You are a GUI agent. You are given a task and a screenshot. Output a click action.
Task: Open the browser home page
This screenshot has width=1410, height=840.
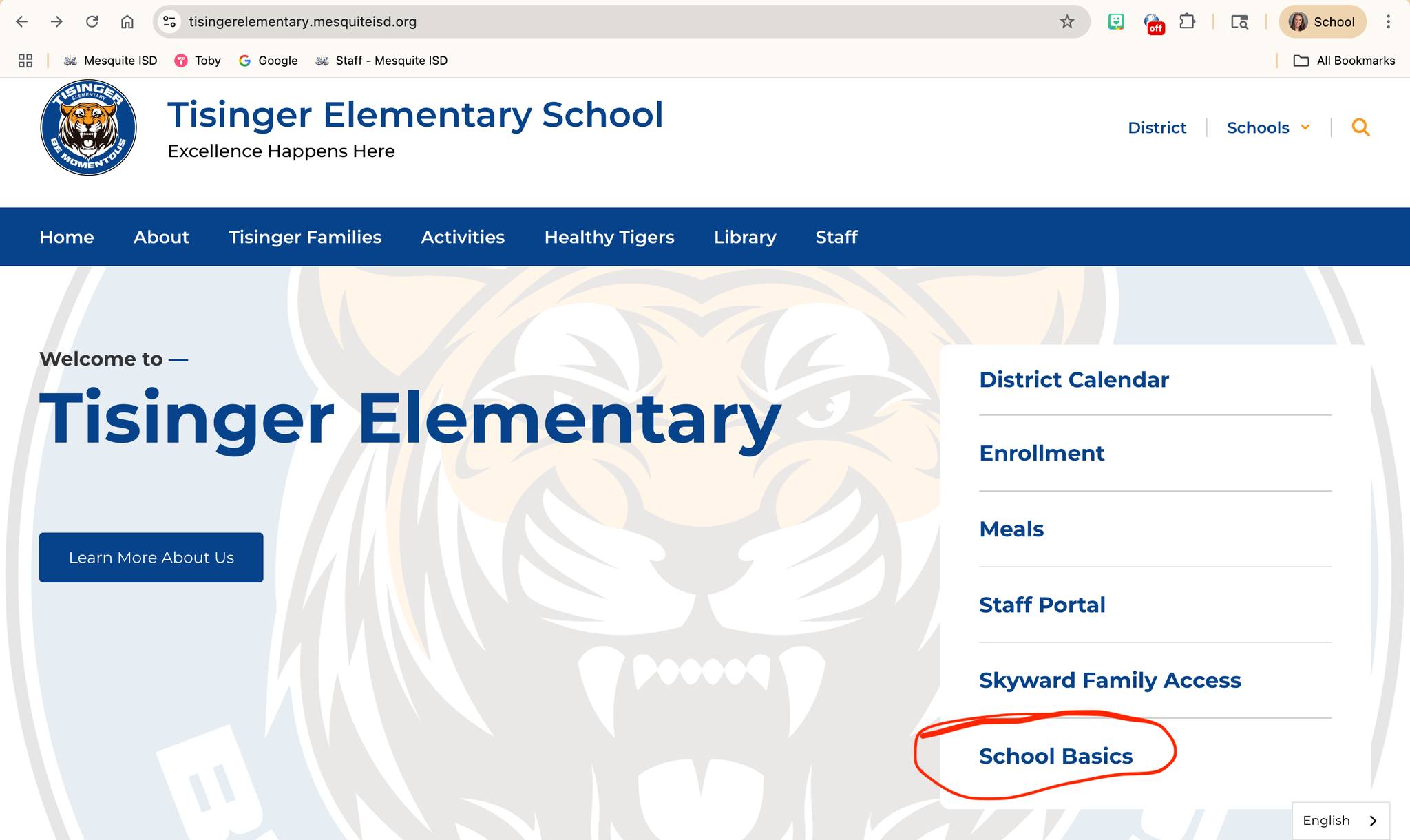[127, 22]
